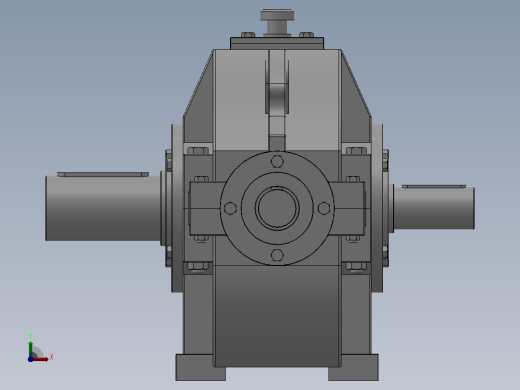The height and width of the screenshot is (390, 520).
Task: Select the left side bearing cover flange
Action: click(x=177, y=208)
